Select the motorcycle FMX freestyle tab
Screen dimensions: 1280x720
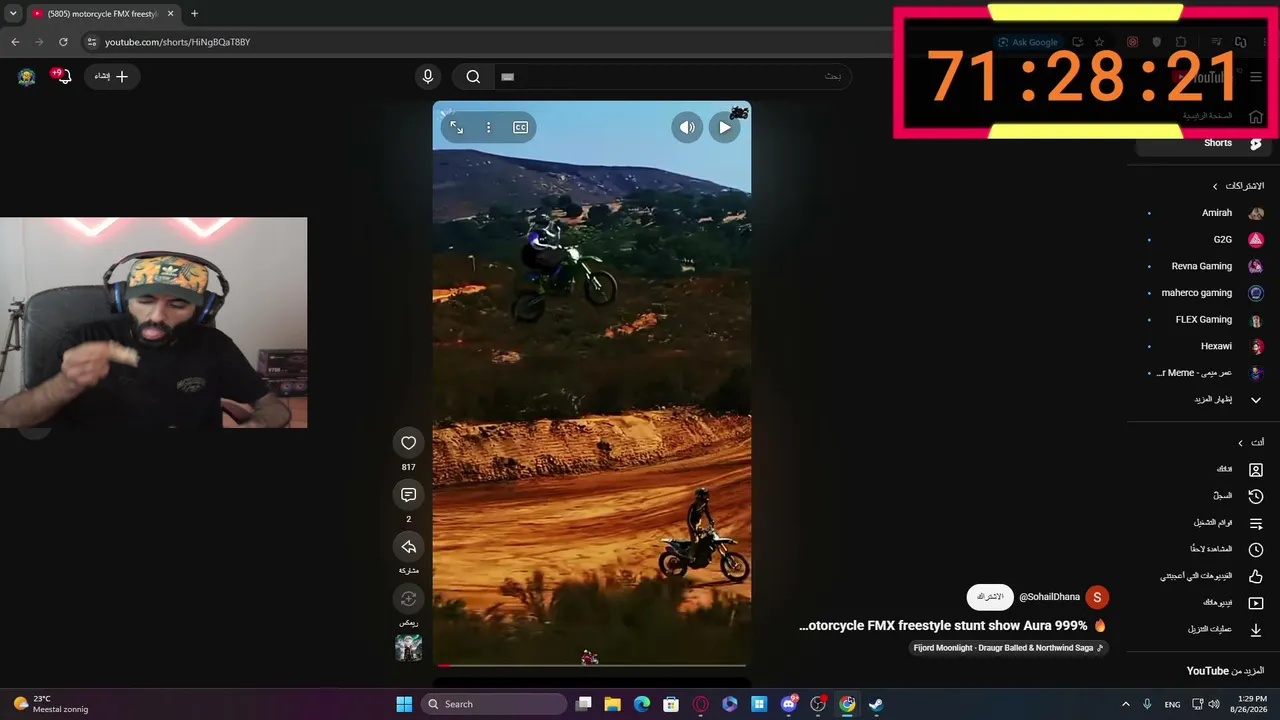(103, 14)
